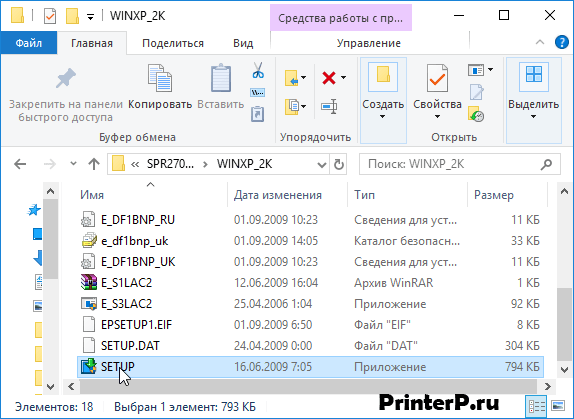The width and height of the screenshot is (574, 419).
Task: Click the History icon in Open group
Action: click(476, 114)
